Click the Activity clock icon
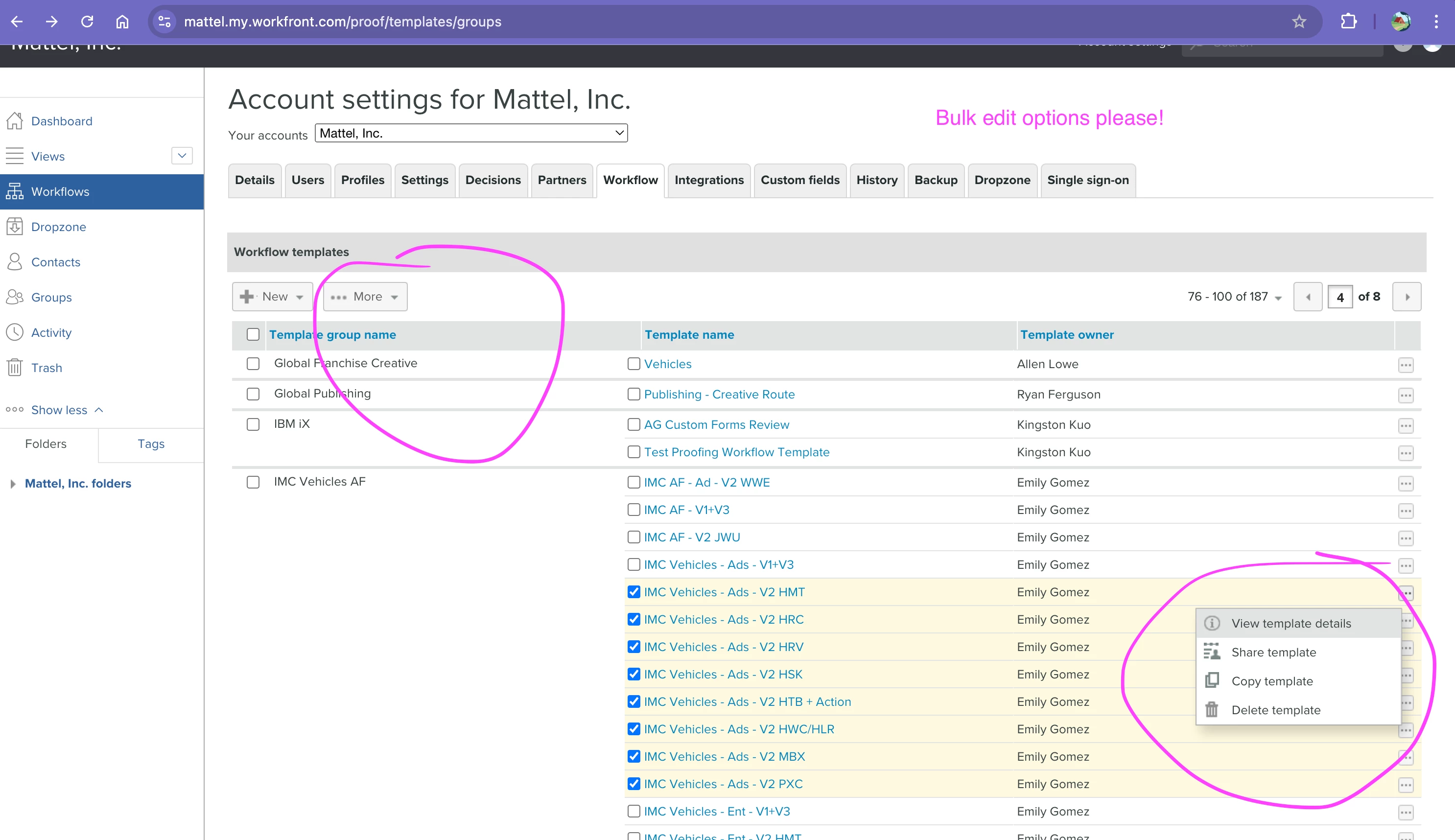1455x840 pixels. (14, 332)
